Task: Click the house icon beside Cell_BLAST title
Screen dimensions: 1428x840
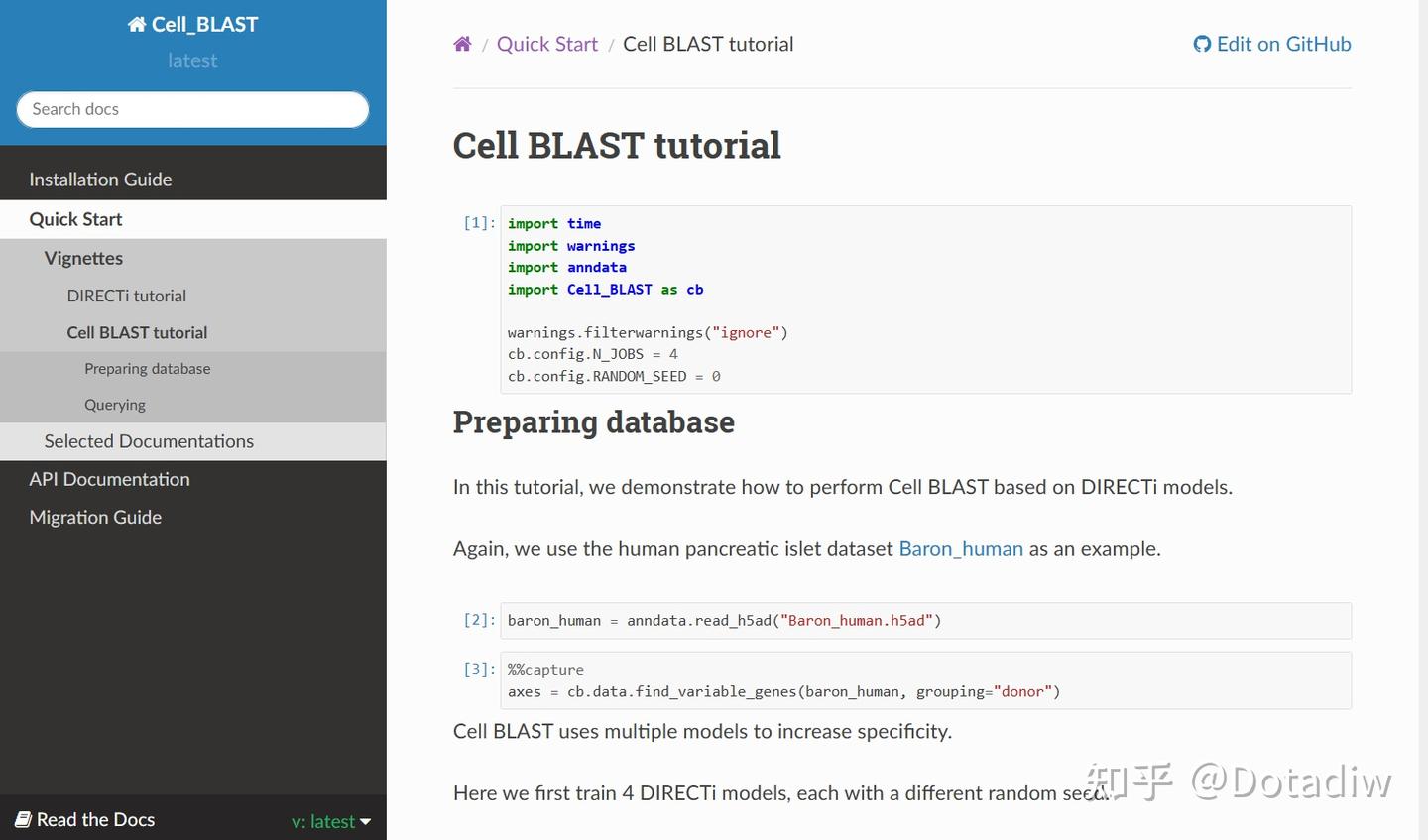Action: pos(135,23)
